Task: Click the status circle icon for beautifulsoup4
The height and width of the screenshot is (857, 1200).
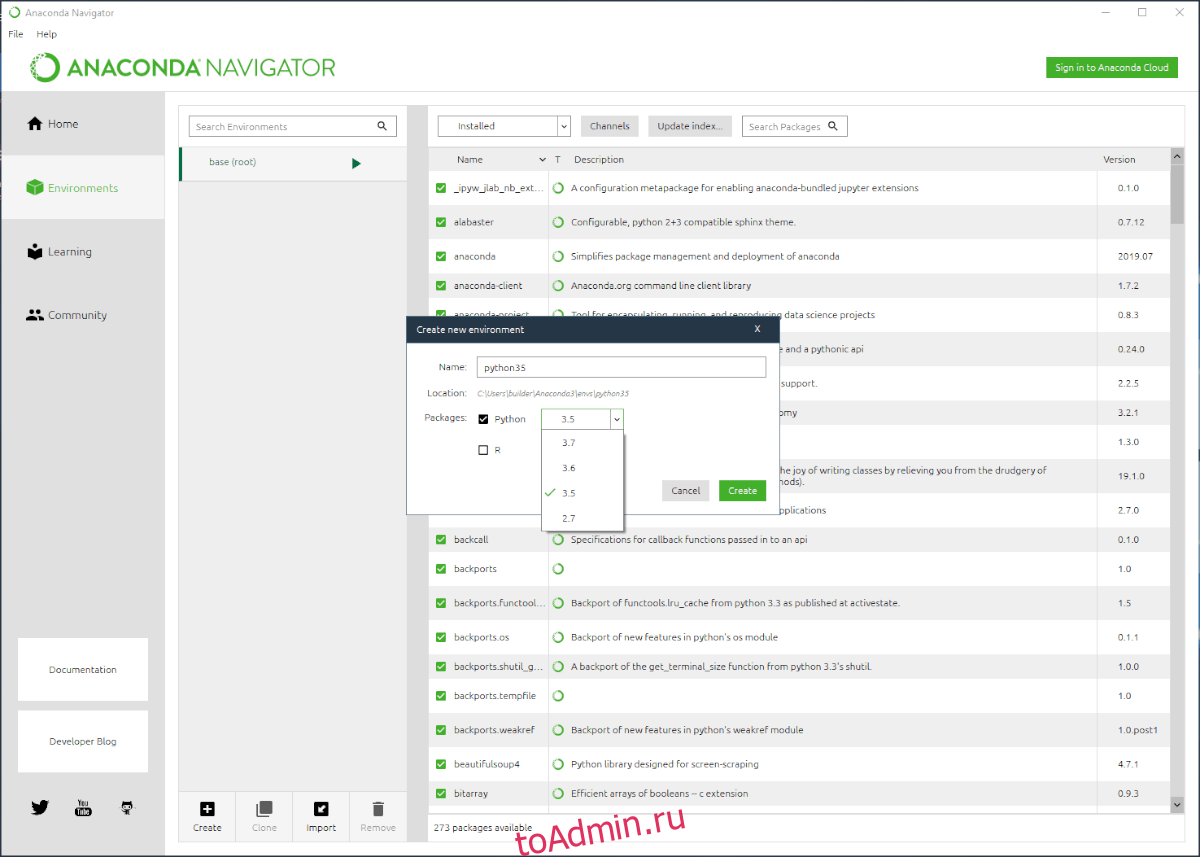Action: 559,764
